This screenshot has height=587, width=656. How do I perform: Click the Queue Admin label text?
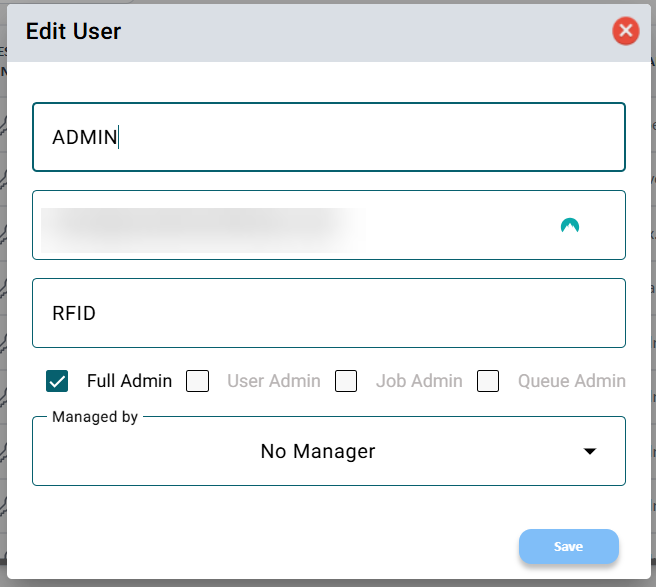[571, 381]
